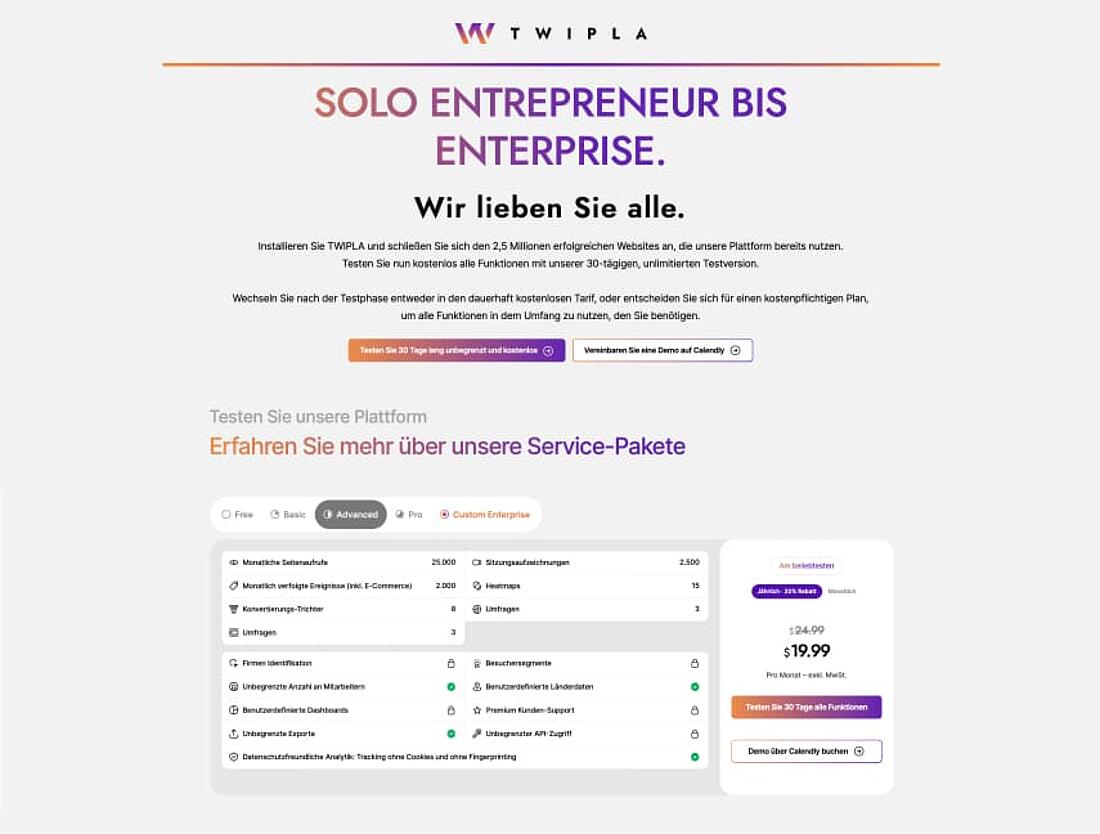This screenshot has width=1100, height=834.
Task: Click Vereinbaren Sie eine Demo auf Calendly
Action: click(662, 351)
